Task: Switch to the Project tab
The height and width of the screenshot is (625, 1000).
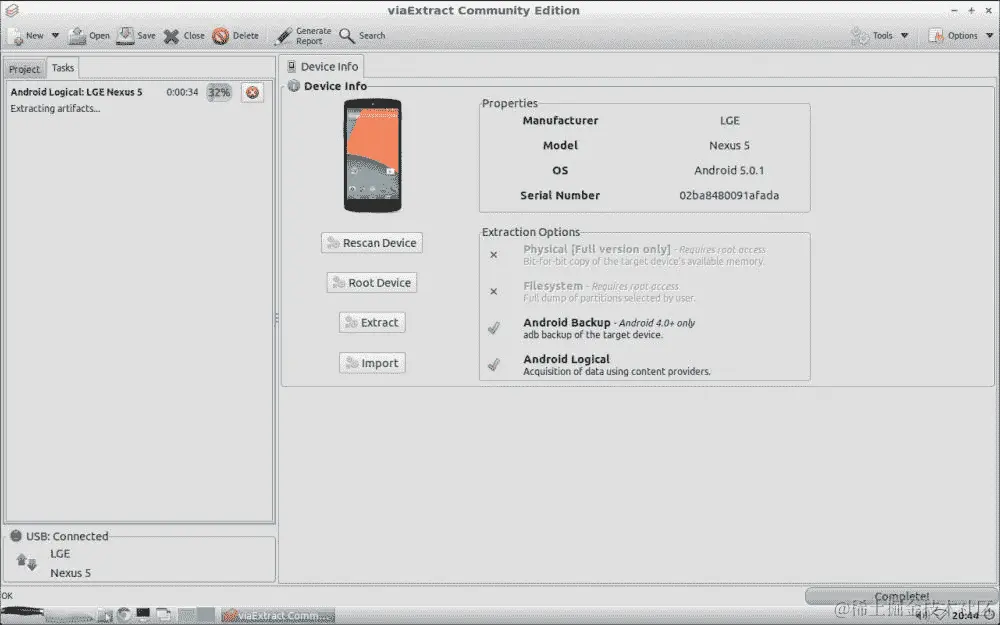Action: tap(24, 69)
